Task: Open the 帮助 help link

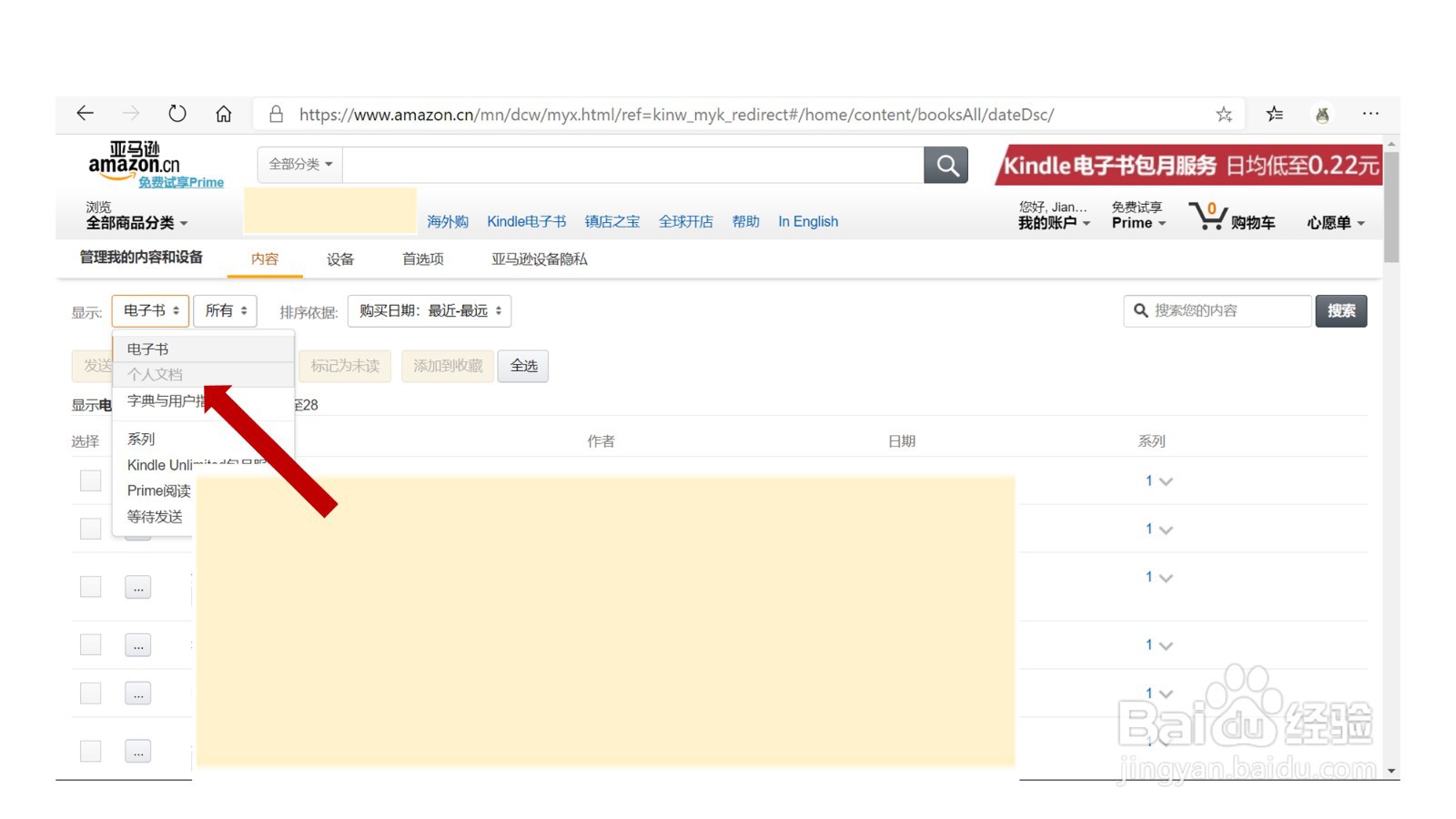Action: pos(746,222)
